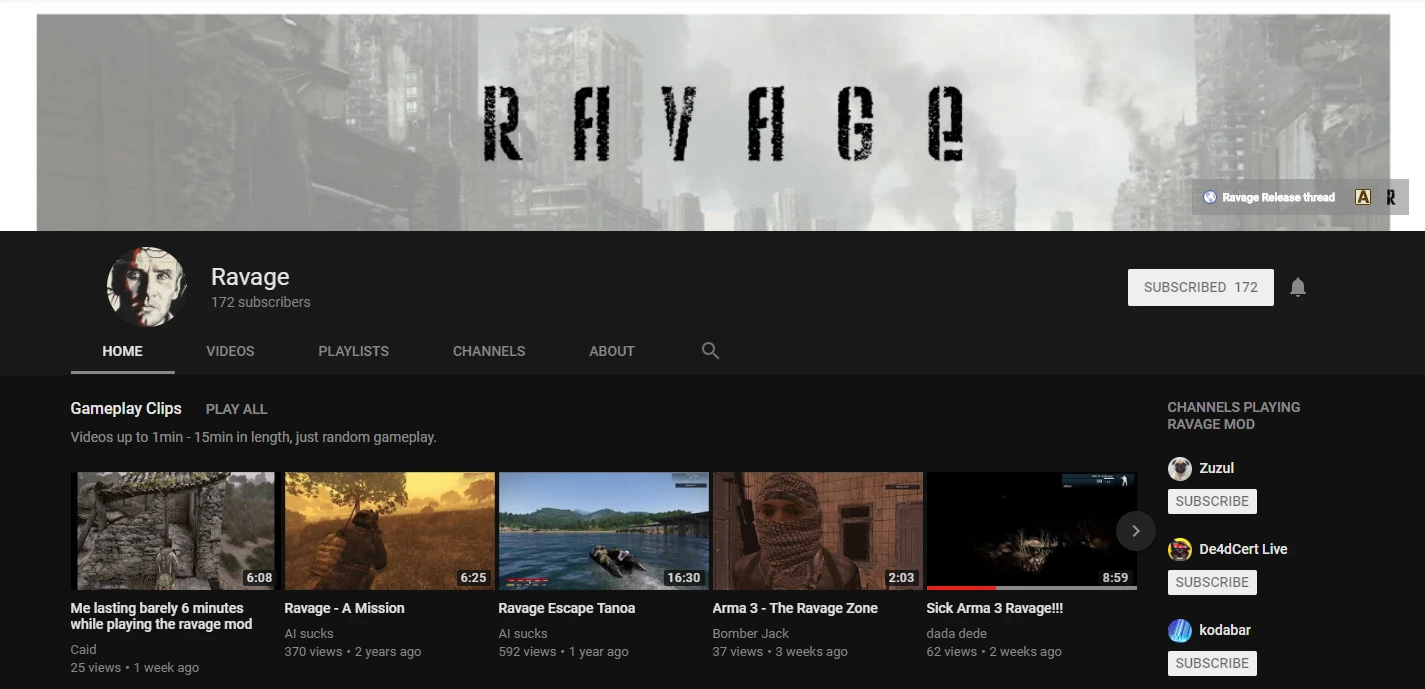
Task: Click the red watch progress bar on 8:59 video
Action: pos(961,588)
